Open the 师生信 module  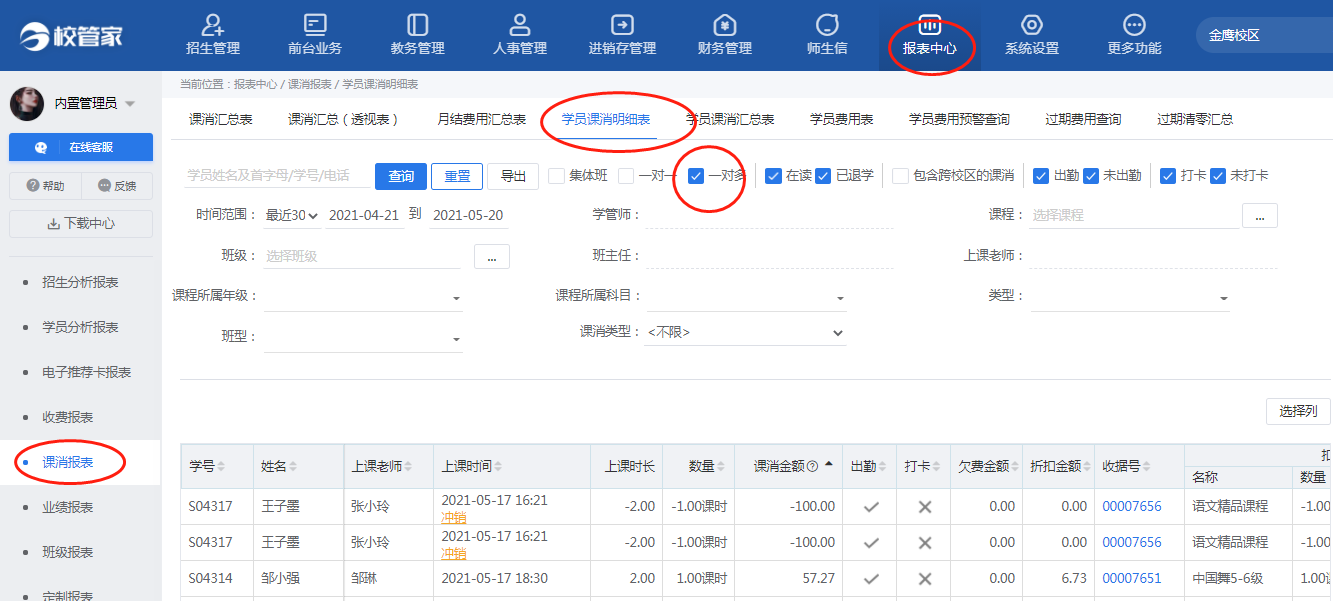point(827,35)
